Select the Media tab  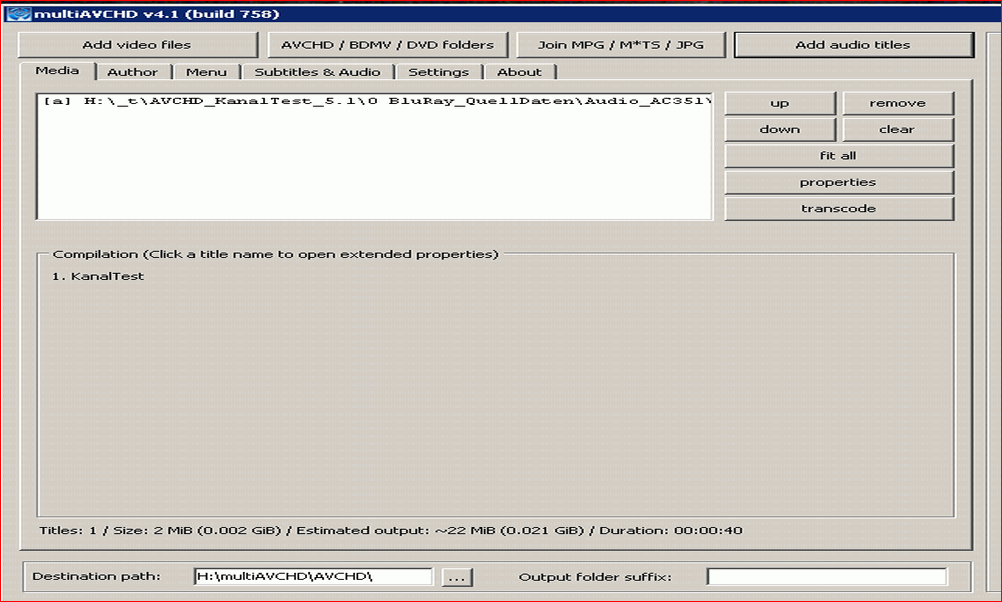(58, 71)
